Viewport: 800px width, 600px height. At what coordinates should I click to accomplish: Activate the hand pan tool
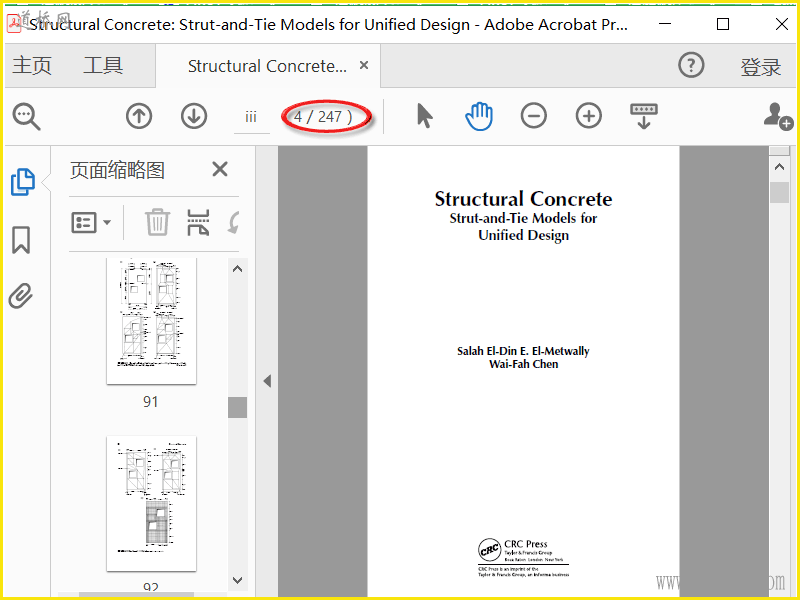pos(479,116)
